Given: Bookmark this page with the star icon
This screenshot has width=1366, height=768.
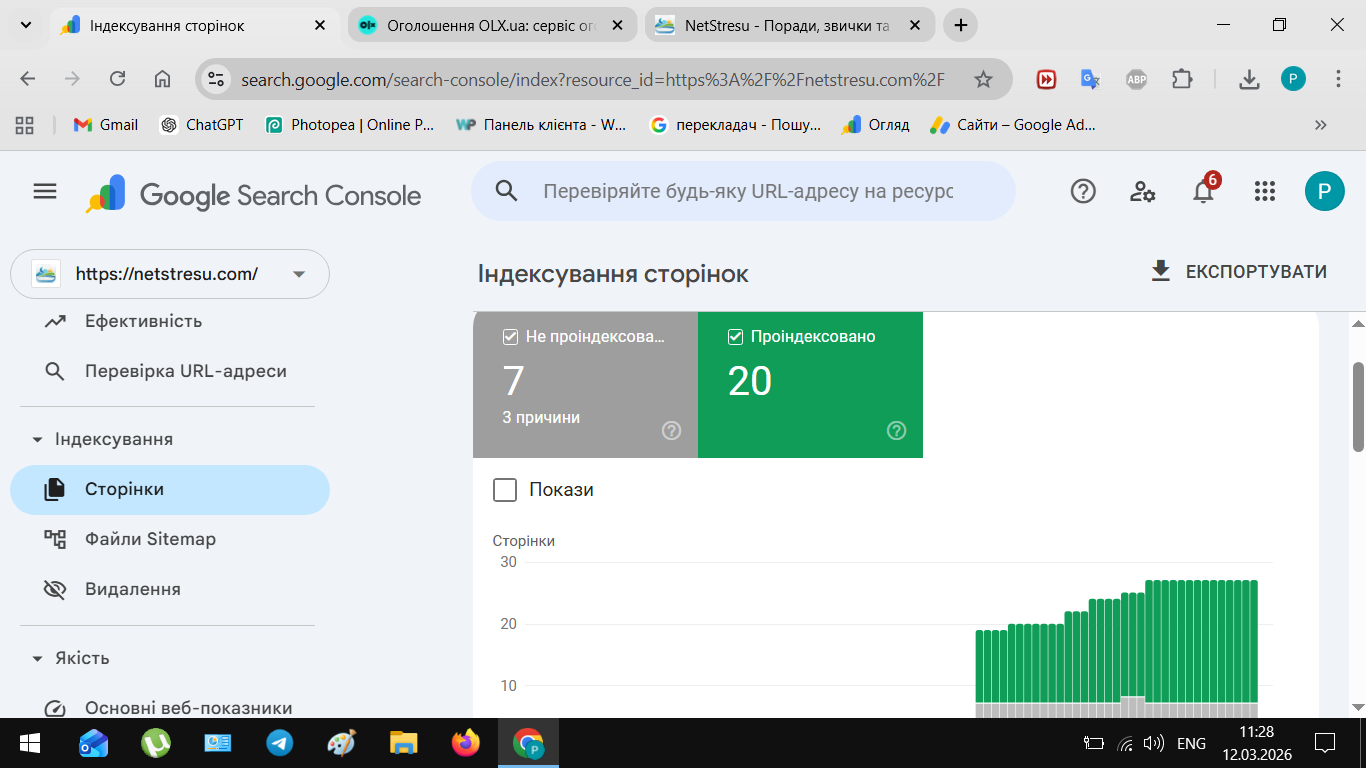Looking at the screenshot, I should point(983,79).
